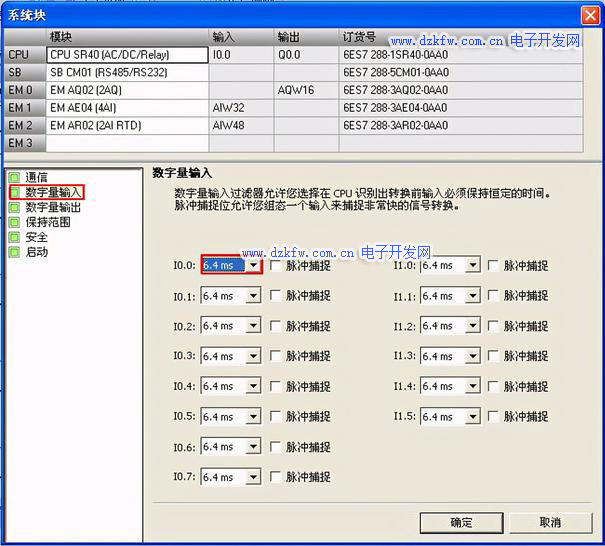
Task: Open the I0.0 filter time dropdown
Action: coord(254,266)
